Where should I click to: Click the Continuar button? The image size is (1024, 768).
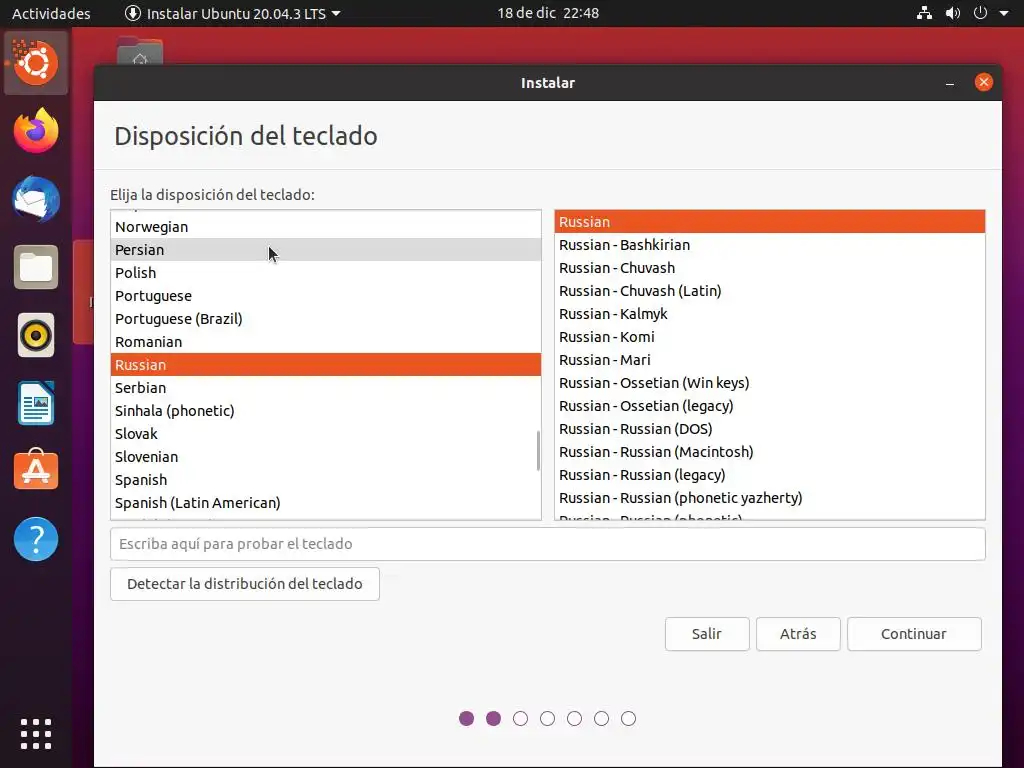914,634
